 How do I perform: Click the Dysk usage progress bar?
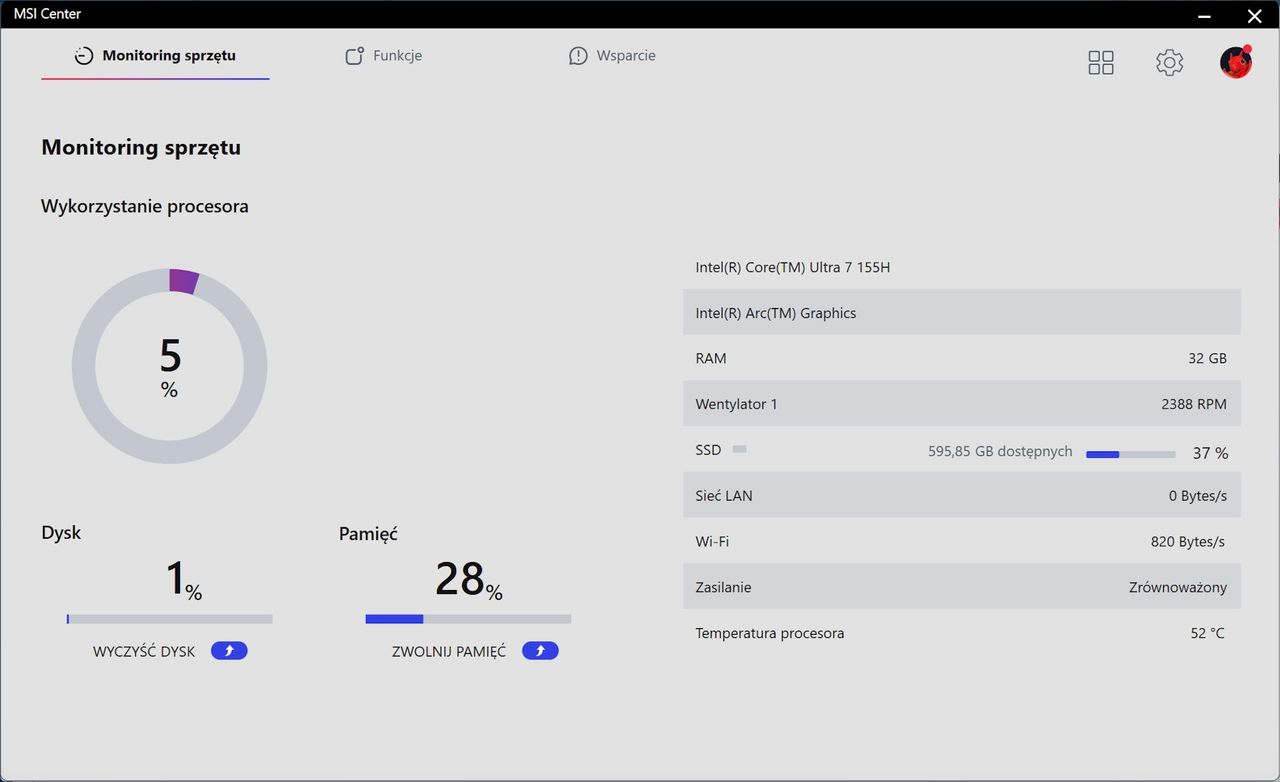point(169,619)
